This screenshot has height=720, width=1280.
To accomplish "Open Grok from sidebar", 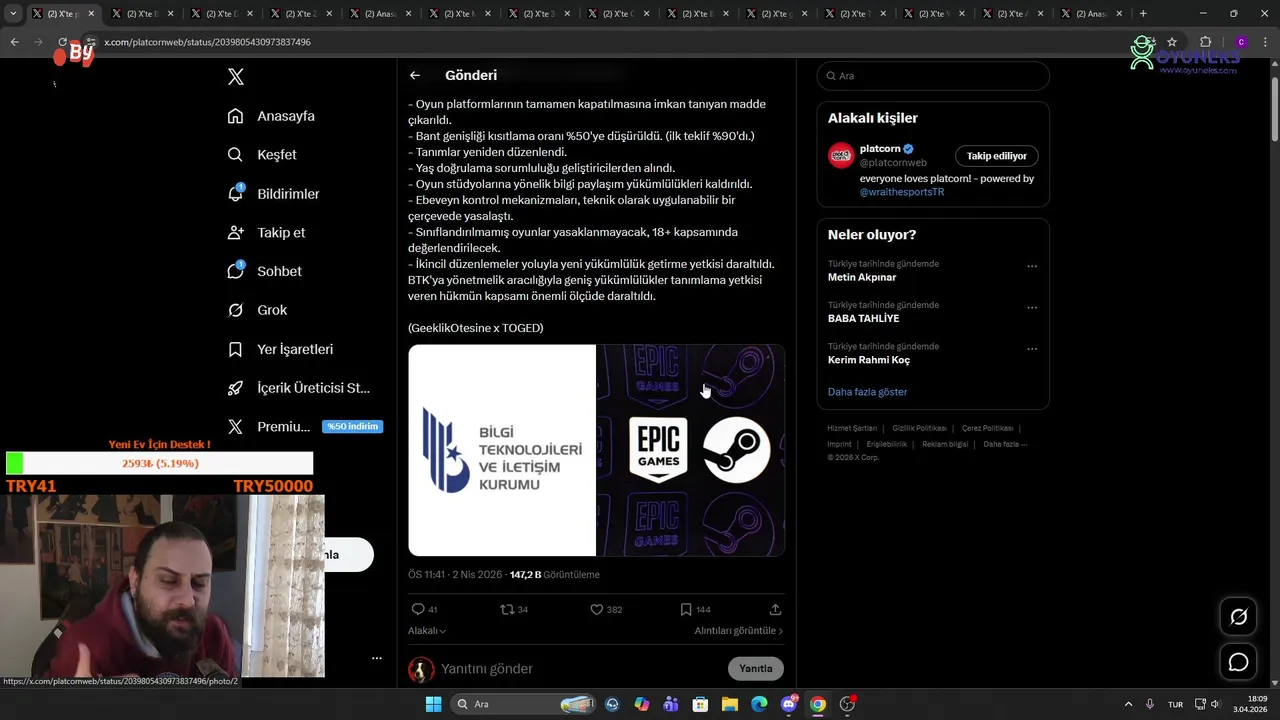I will (257, 310).
